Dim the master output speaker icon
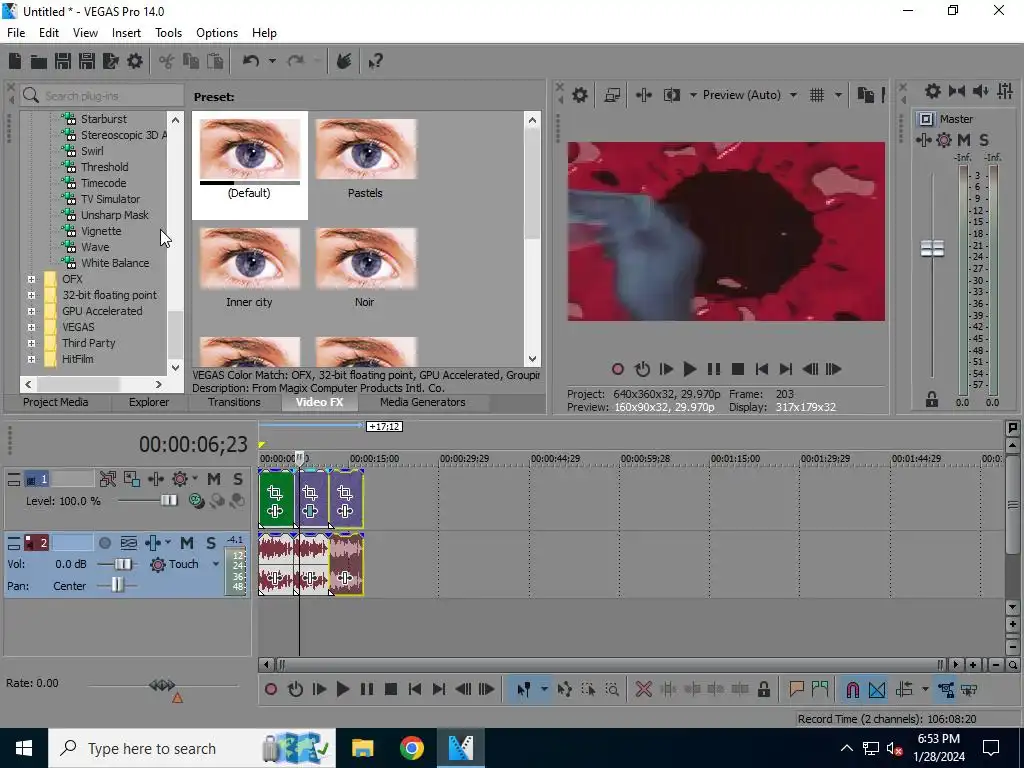The width and height of the screenshot is (1024, 768). click(x=980, y=91)
